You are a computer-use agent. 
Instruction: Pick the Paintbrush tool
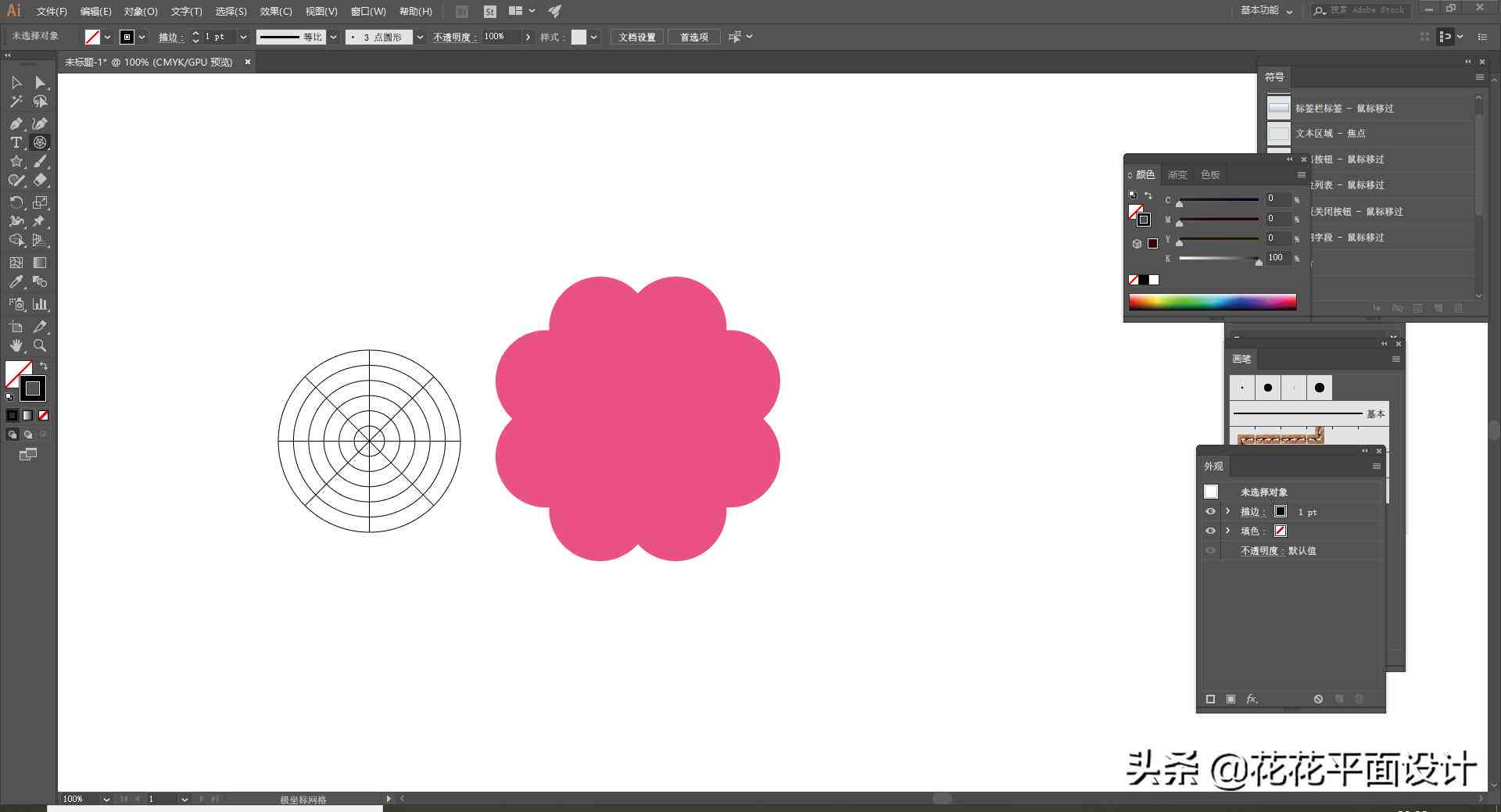click(x=40, y=161)
